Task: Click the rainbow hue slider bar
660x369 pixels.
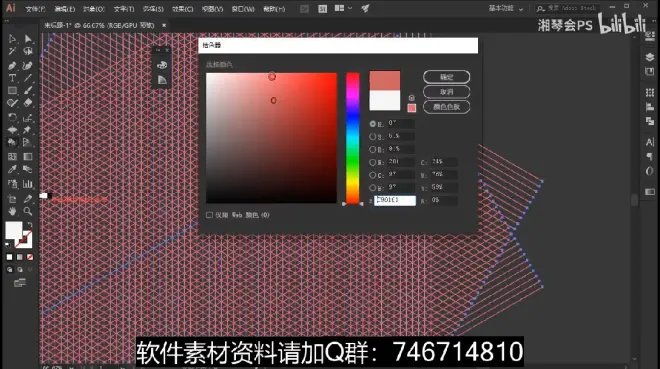Action: click(353, 138)
